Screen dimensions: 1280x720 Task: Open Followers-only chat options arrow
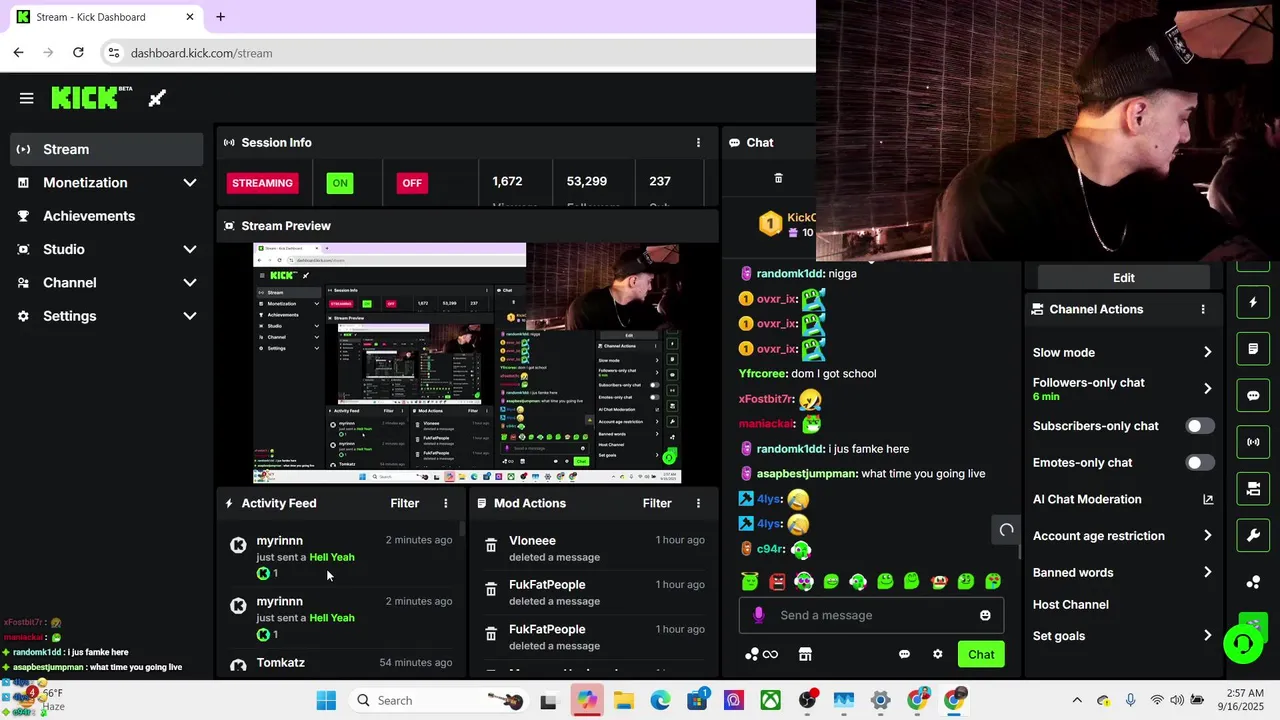(1207, 388)
